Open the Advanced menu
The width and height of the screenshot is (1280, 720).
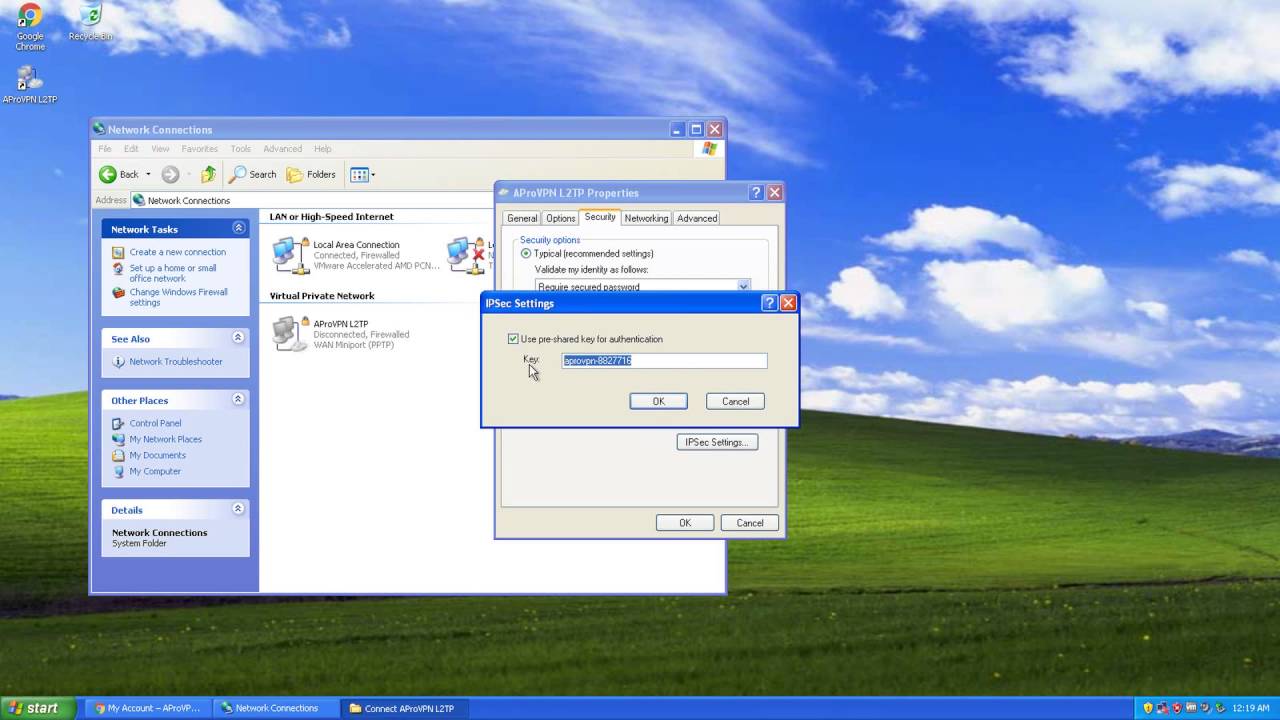click(x=282, y=149)
